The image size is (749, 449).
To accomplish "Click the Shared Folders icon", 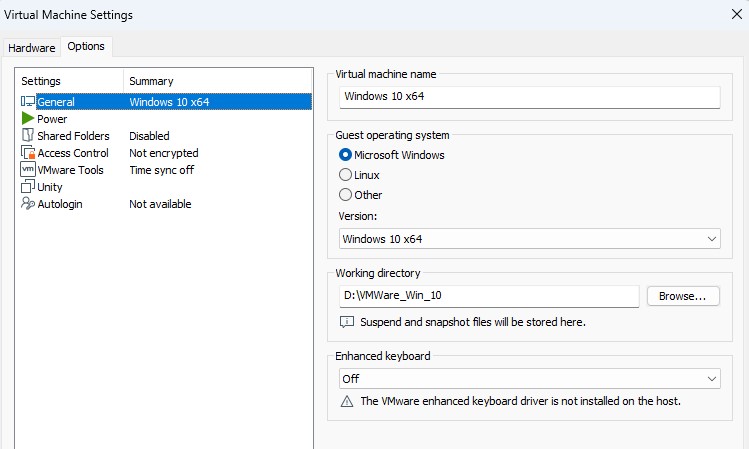I will coord(27,135).
